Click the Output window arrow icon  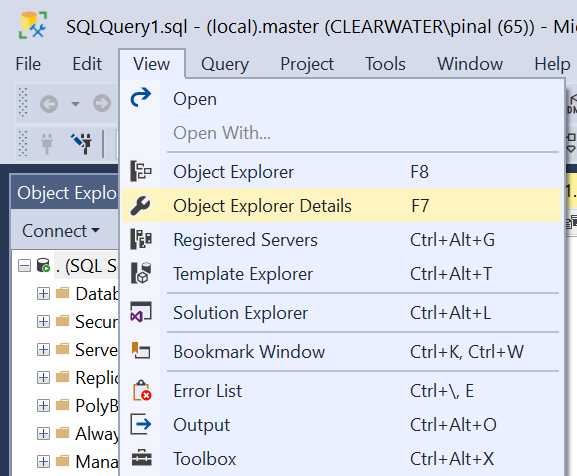(x=141, y=424)
